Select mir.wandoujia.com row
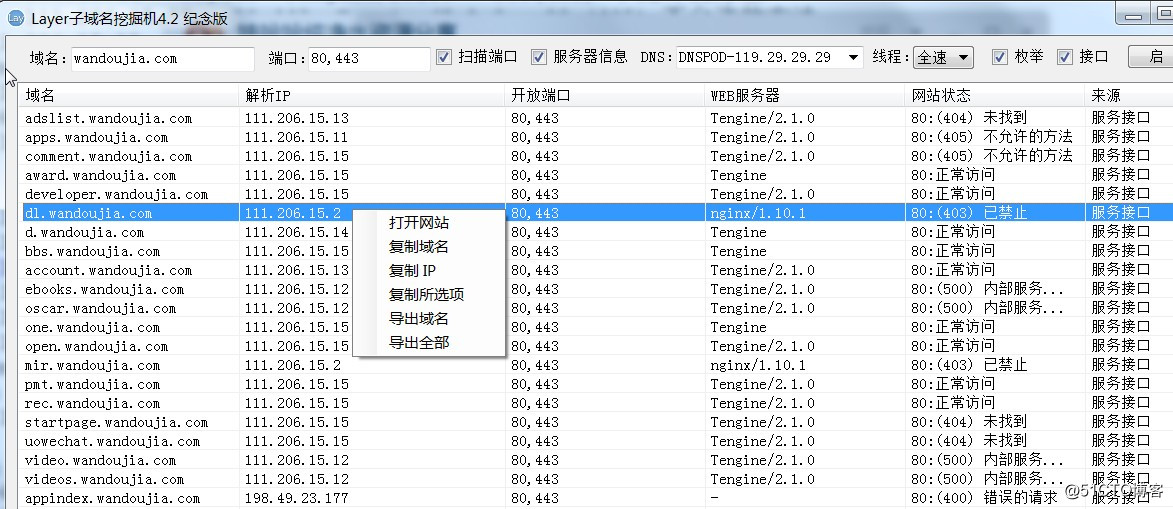Screen dimensions: 1173x509 pyautogui.click(x=596, y=366)
